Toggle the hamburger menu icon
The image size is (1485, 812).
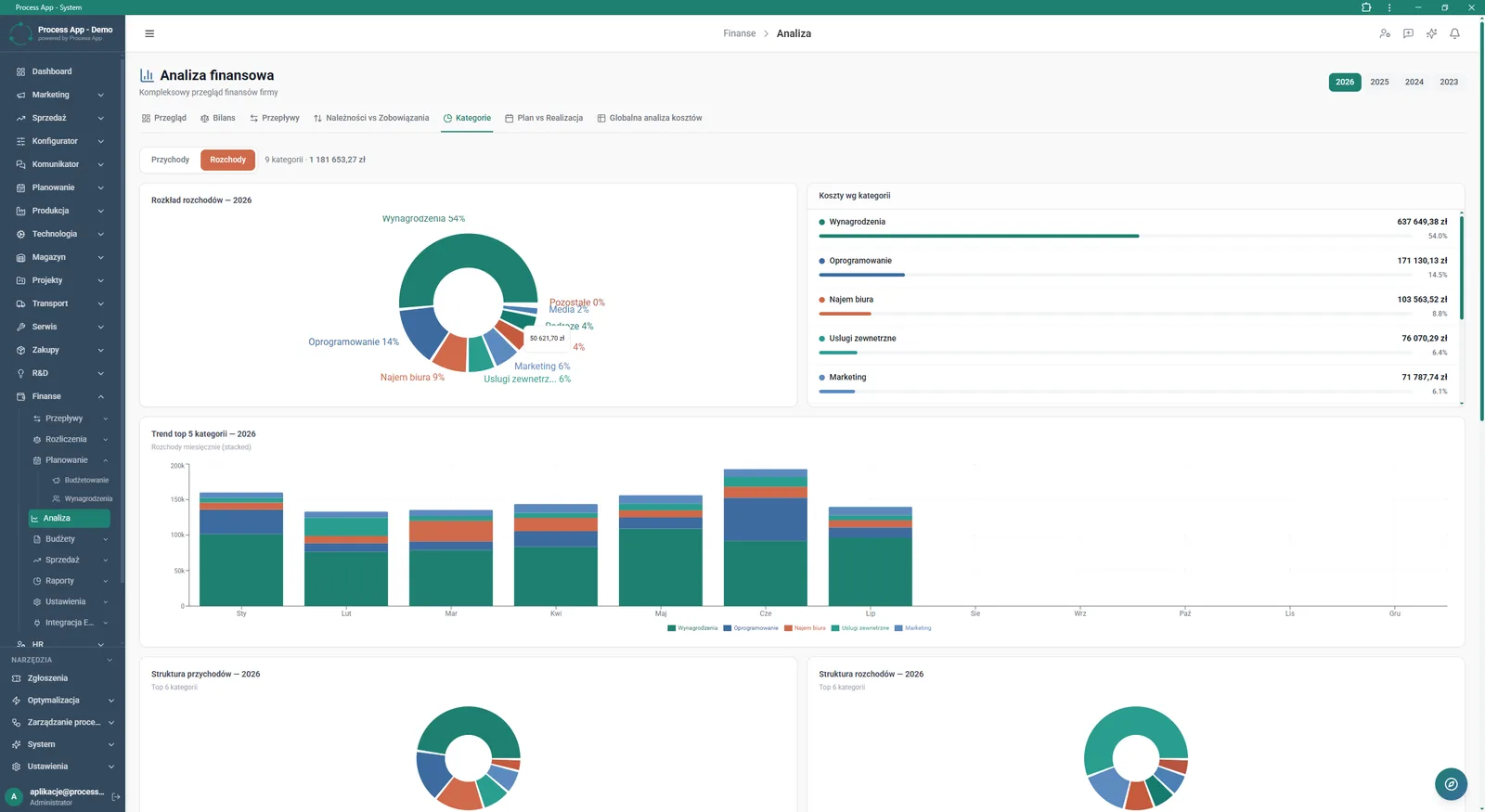coord(149,33)
